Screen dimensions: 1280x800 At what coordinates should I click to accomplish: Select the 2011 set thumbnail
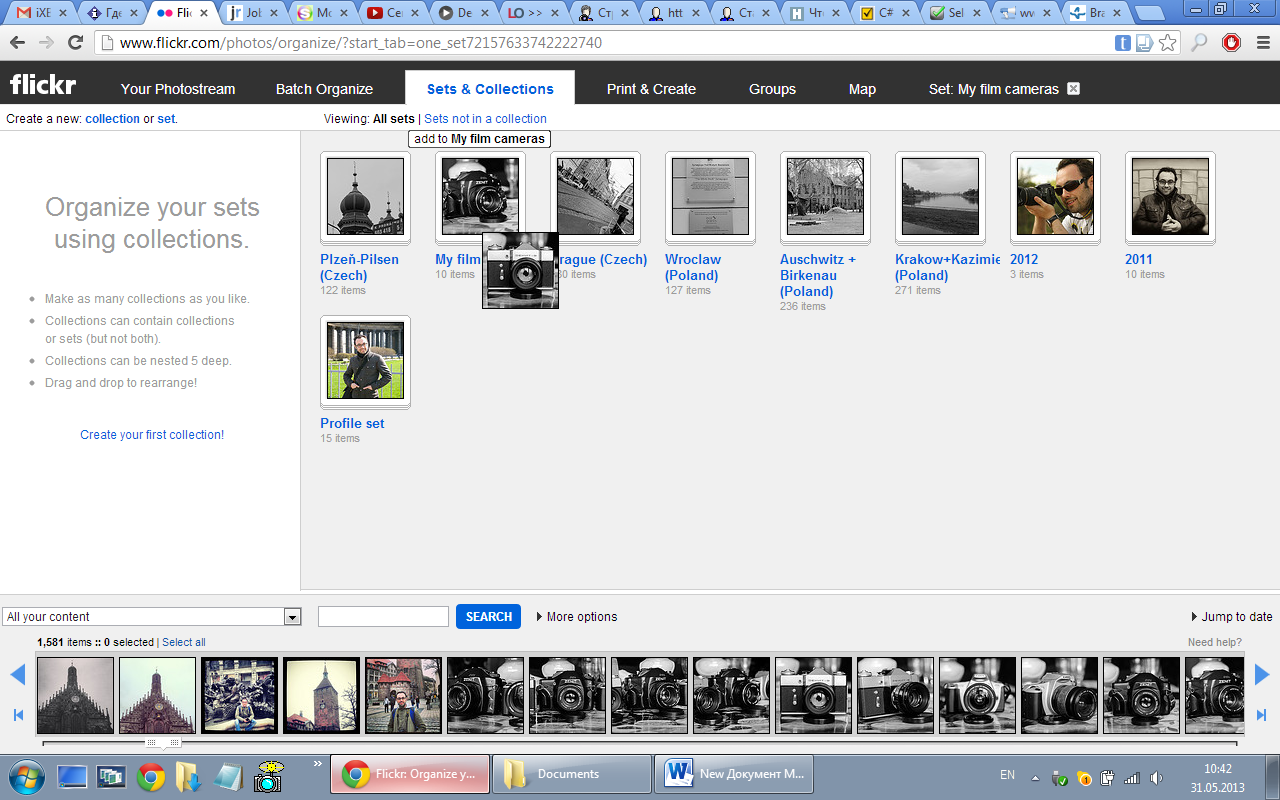[x=1170, y=197]
